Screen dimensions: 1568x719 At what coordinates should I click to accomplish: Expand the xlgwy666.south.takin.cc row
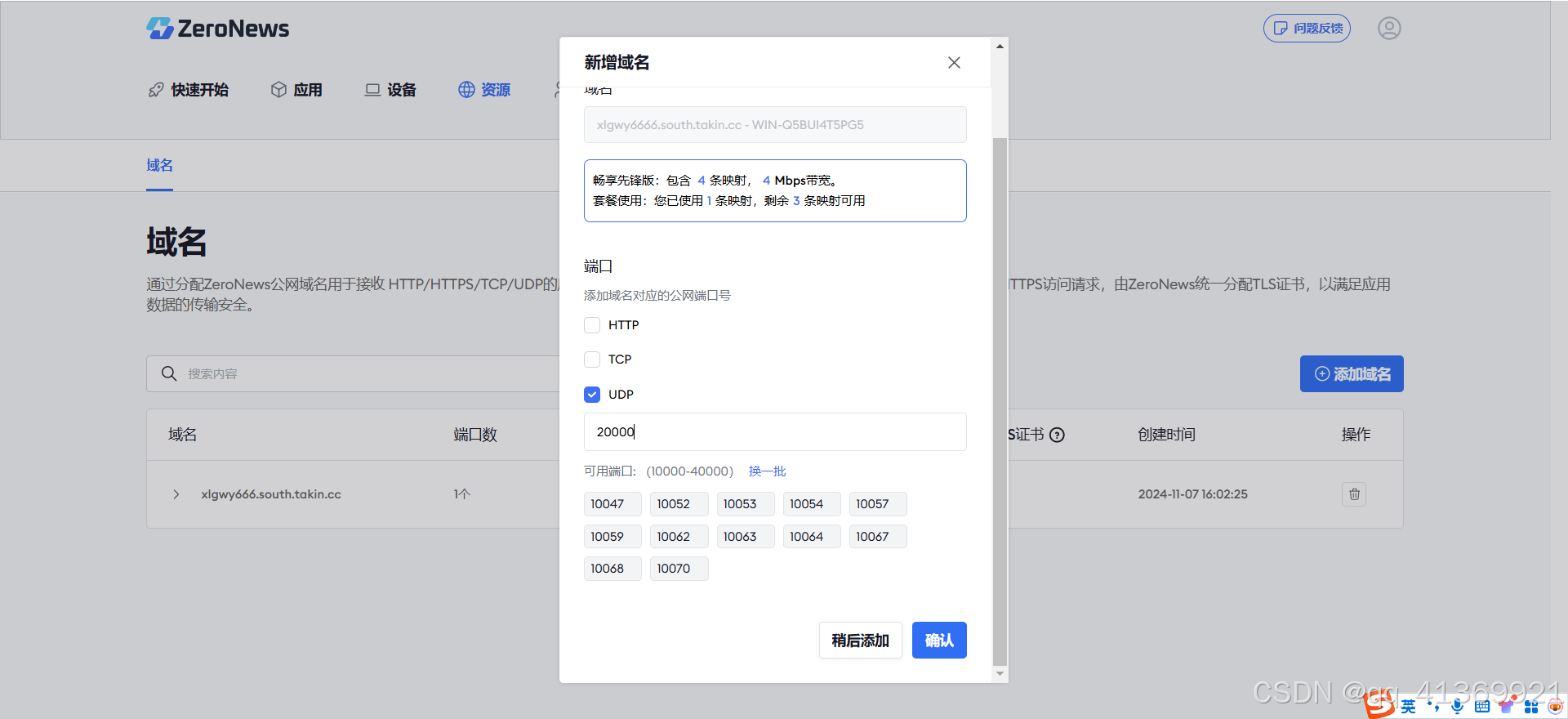(176, 494)
